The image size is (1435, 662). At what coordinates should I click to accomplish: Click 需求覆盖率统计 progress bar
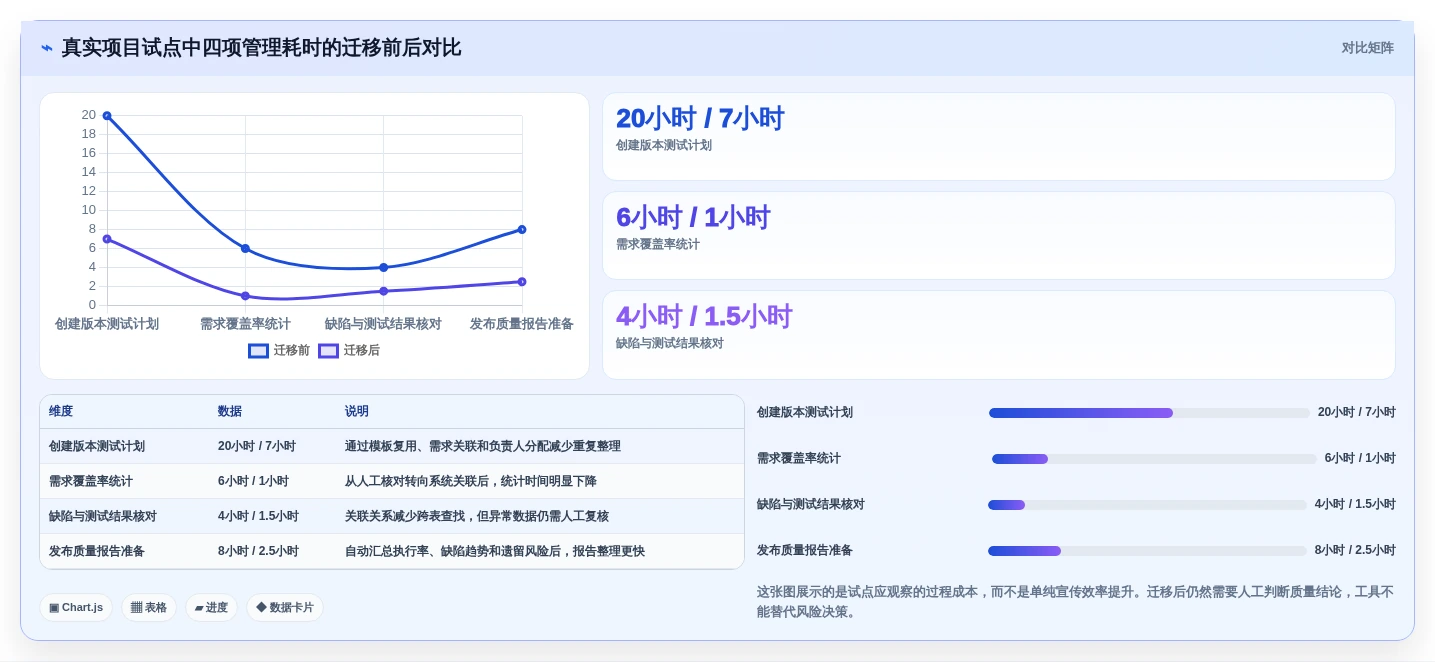1154,459
